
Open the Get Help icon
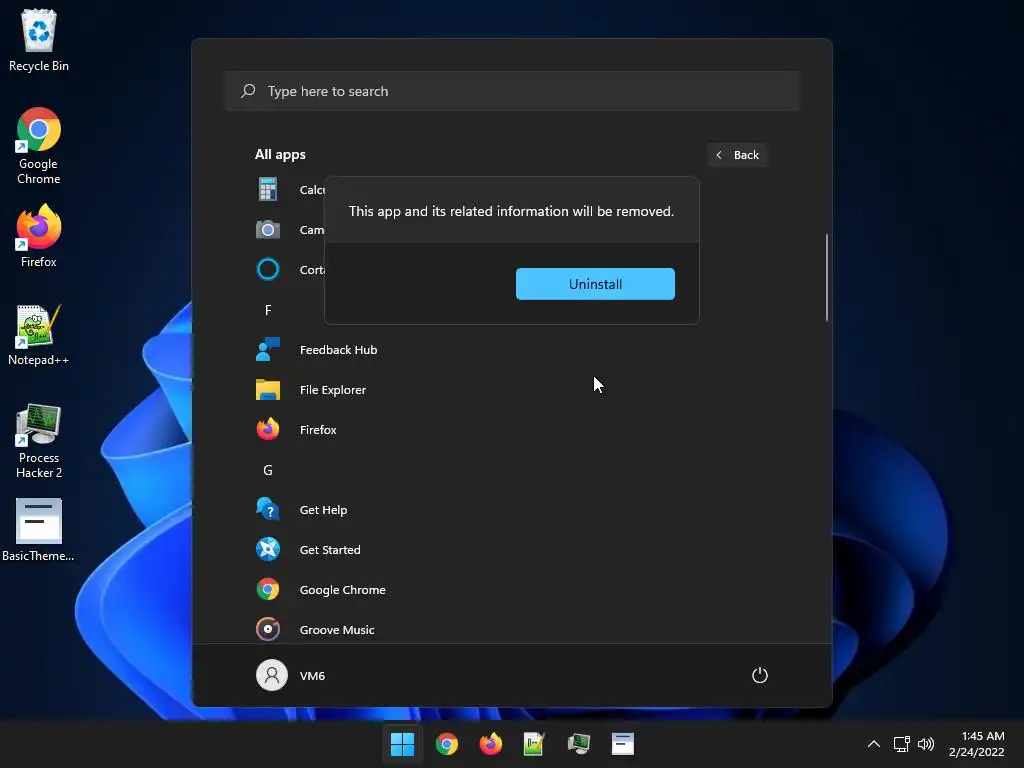(x=268, y=509)
